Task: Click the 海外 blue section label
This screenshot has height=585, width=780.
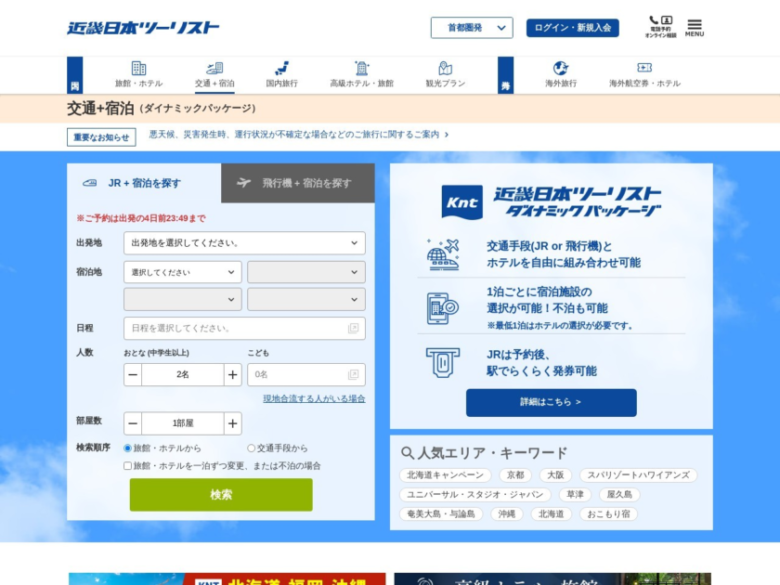Action: coord(505,75)
